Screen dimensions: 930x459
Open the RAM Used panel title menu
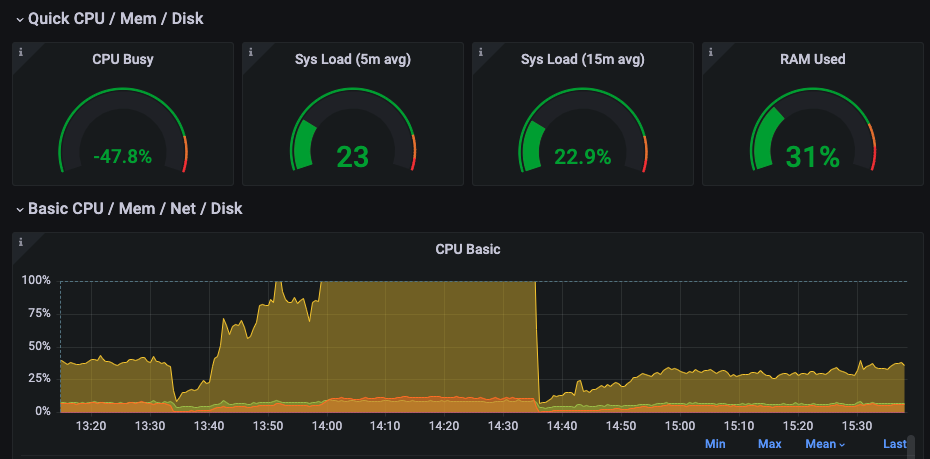[x=813, y=59]
